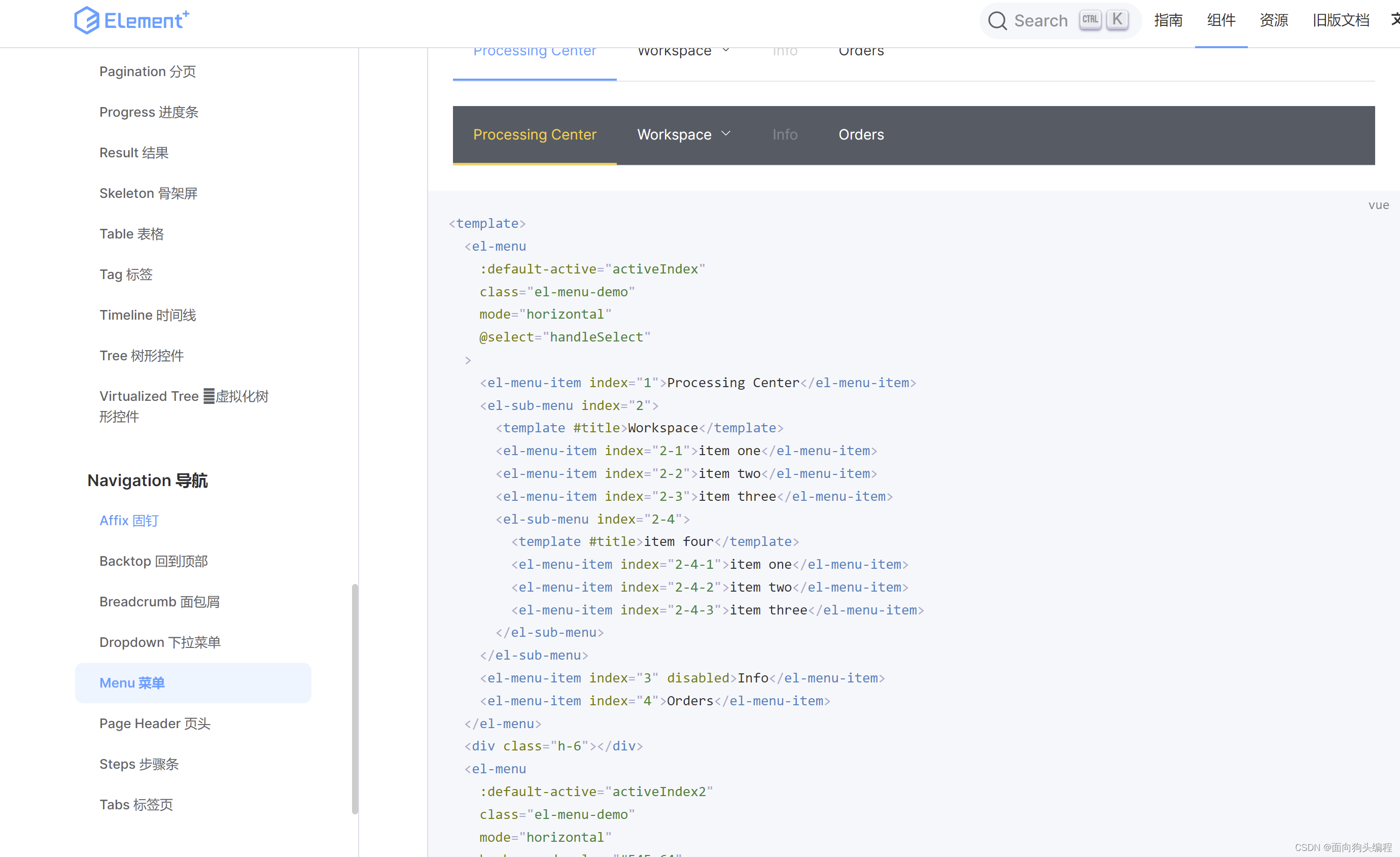
Task: Open Dropdown 下拉菜单 sidebar page
Action: pyautogui.click(x=160, y=642)
